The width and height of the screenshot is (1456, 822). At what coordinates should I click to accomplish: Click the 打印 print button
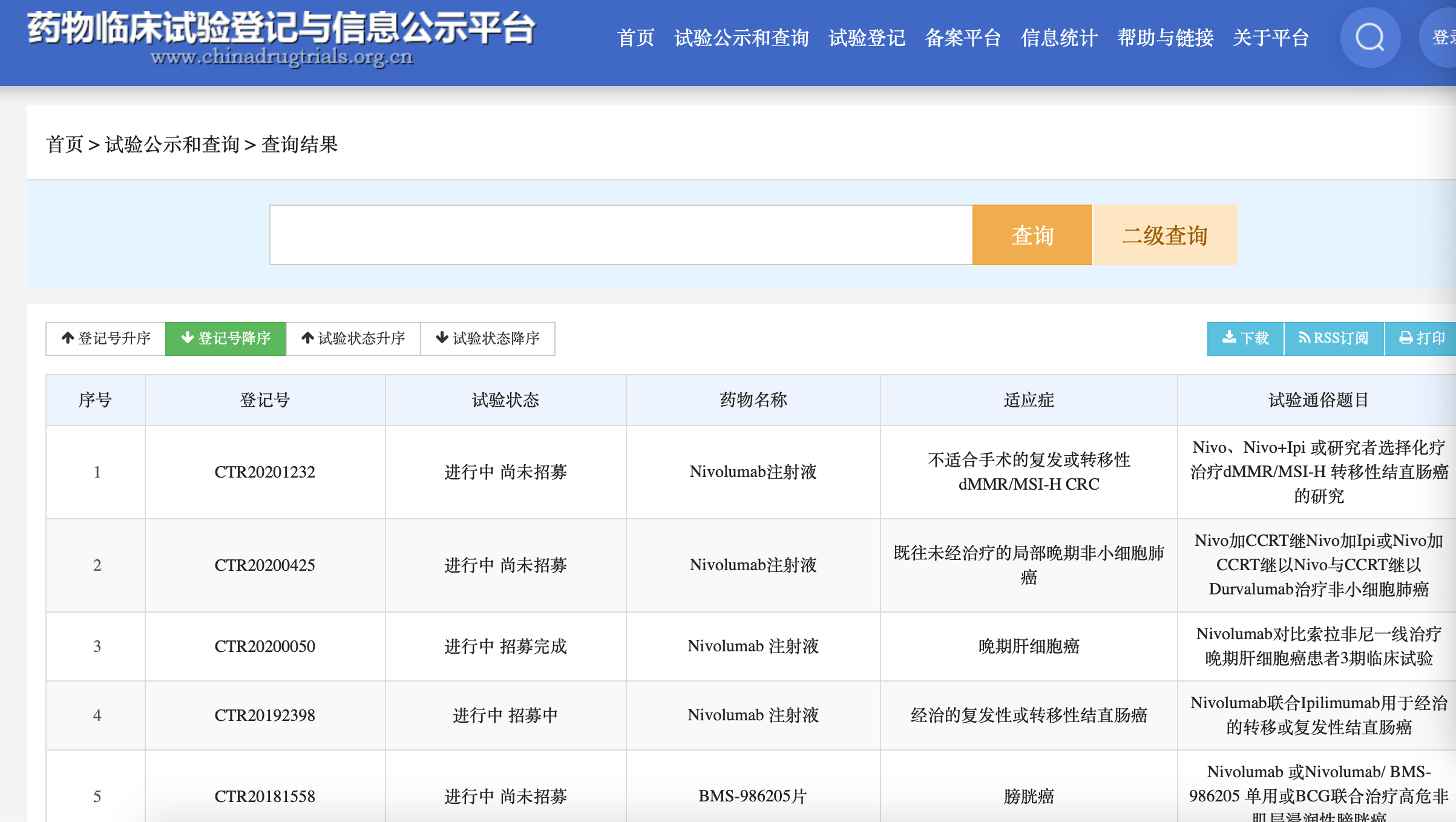click(1421, 338)
